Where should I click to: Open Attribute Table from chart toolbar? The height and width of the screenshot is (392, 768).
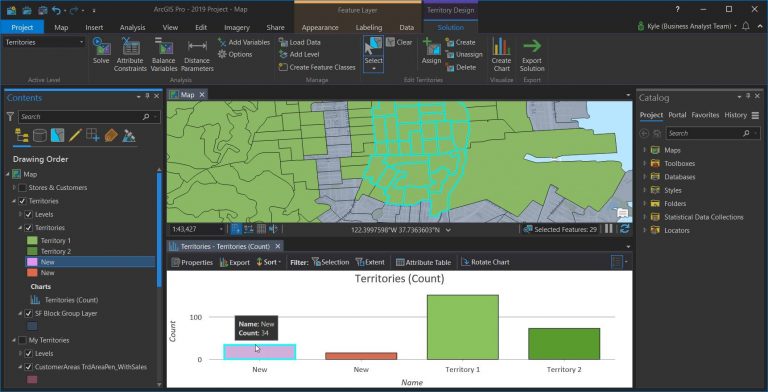pos(423,262)
